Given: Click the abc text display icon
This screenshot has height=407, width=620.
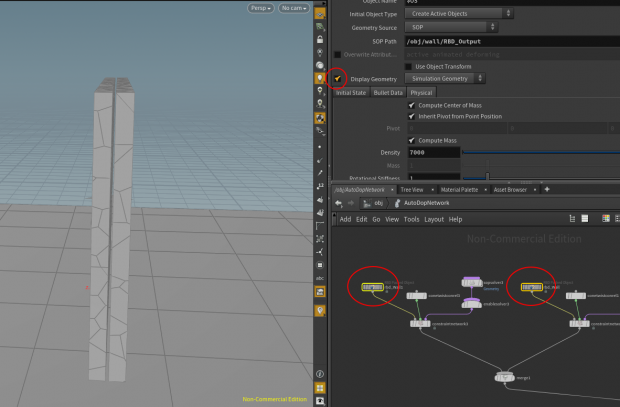Looking at the screenshot, I should click(320, 278).
